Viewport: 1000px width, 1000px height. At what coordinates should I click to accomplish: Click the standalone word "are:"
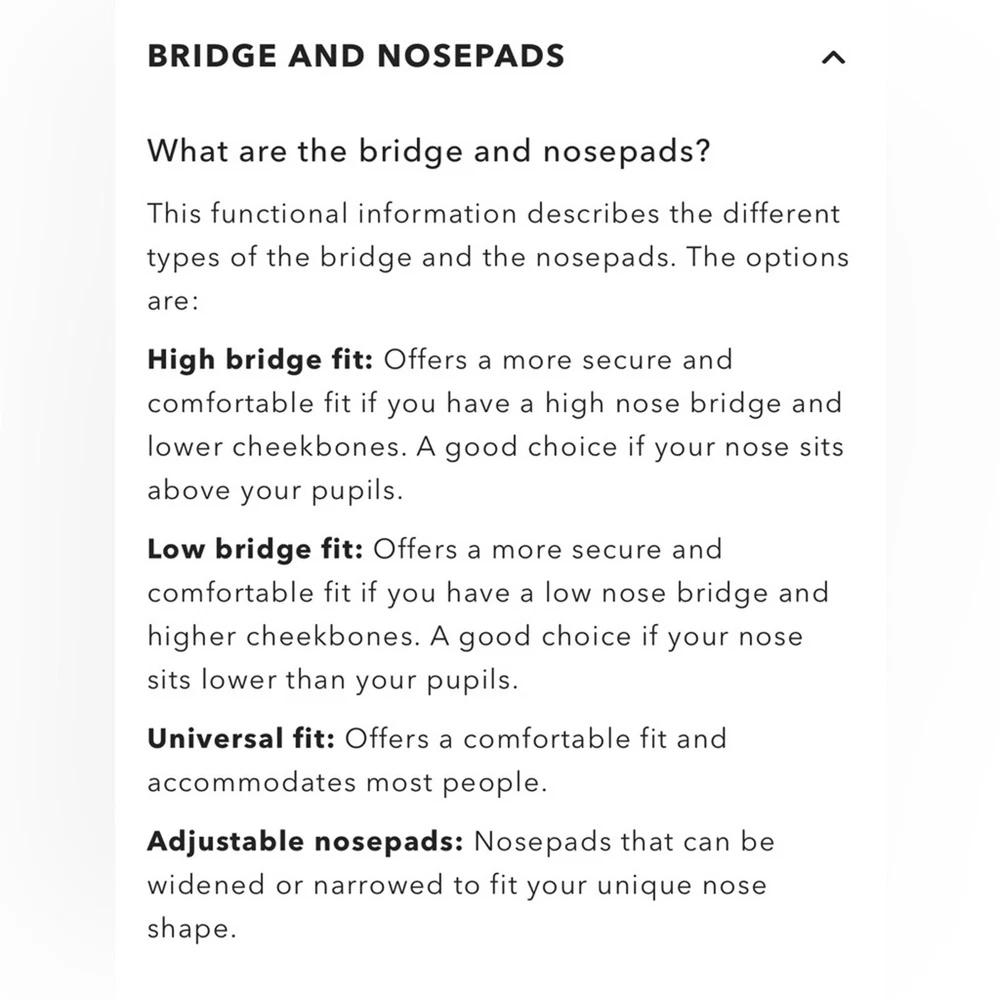(x=173, y=301)
